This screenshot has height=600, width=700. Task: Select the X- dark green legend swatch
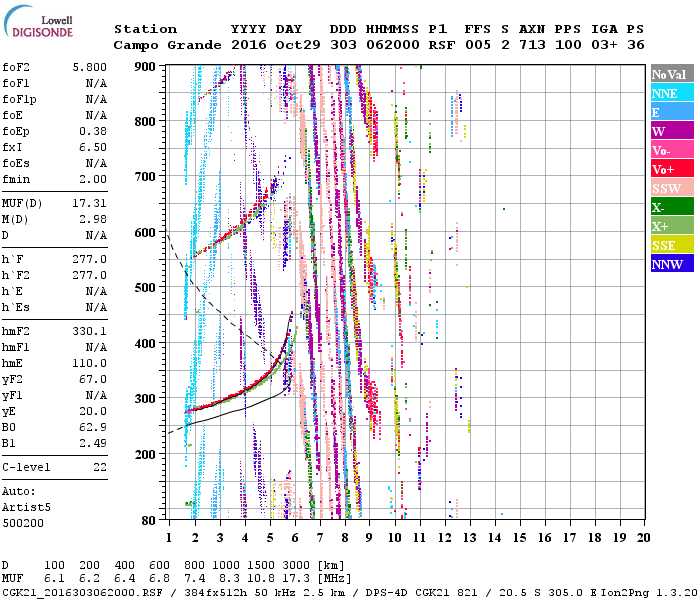(x=672, y=207)
